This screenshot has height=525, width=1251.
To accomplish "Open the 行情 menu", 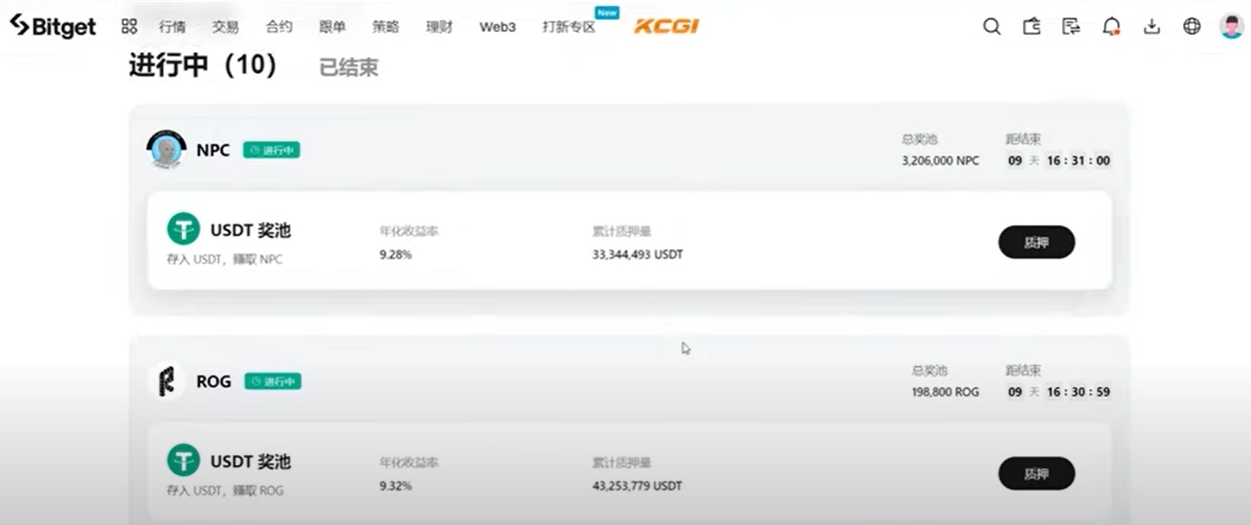I will pos(172,27).
